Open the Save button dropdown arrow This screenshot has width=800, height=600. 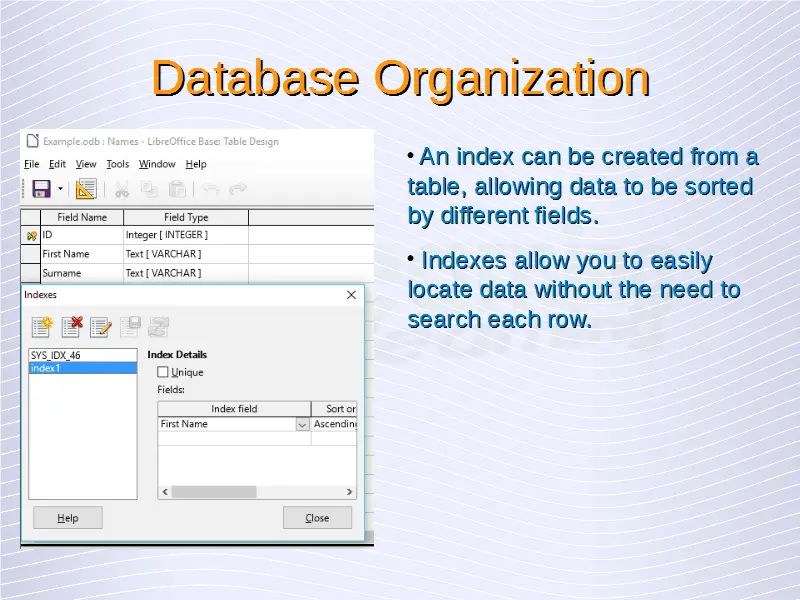[x=60, y=189]
